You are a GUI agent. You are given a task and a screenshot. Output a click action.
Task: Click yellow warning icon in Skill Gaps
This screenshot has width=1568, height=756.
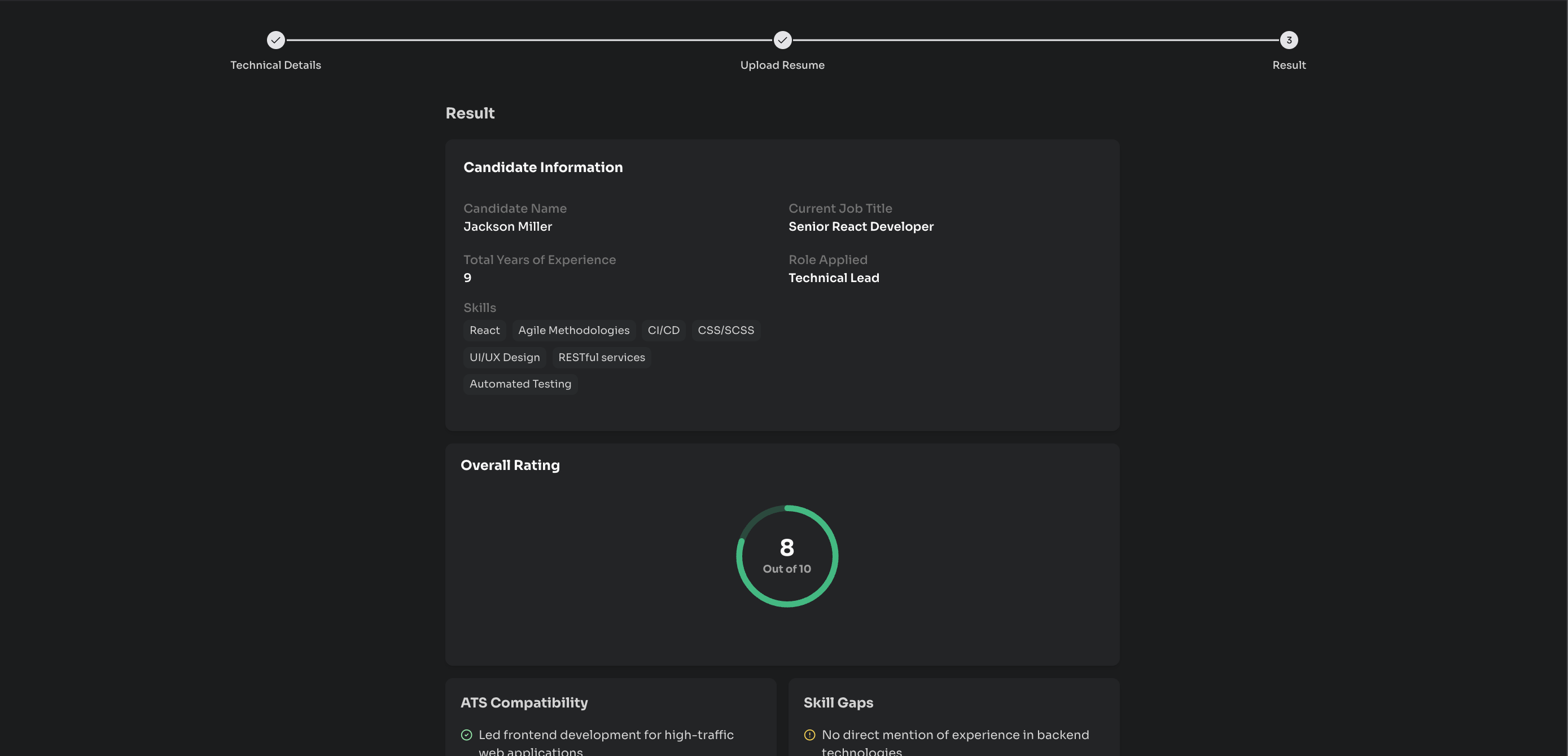click(809, 735)
